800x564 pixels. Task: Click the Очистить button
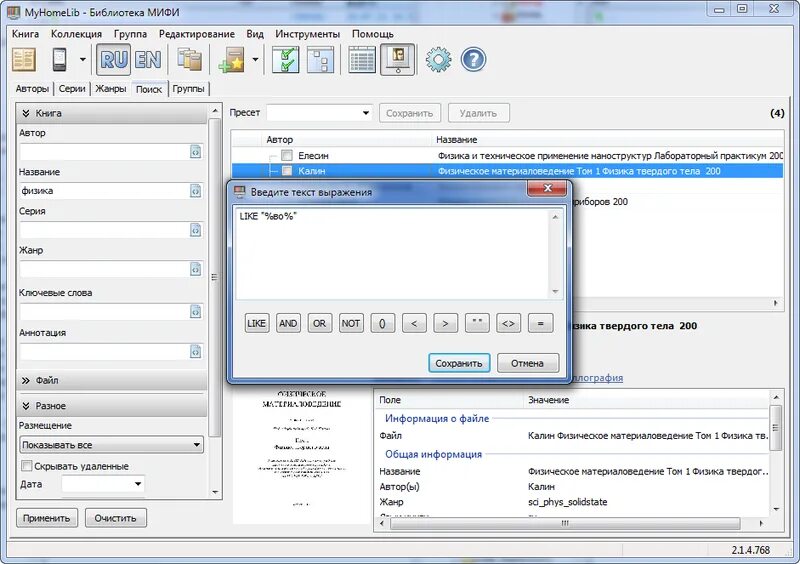115,518
